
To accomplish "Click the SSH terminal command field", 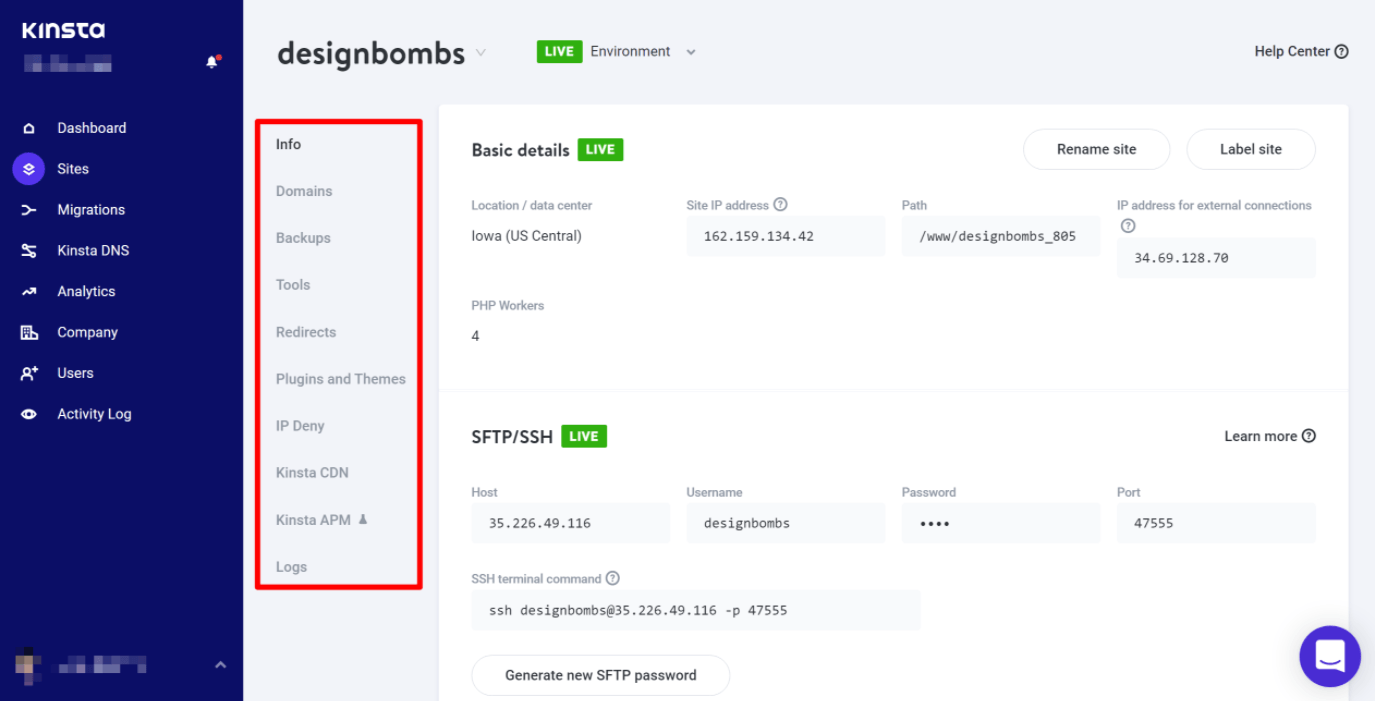I will point(696,610).
